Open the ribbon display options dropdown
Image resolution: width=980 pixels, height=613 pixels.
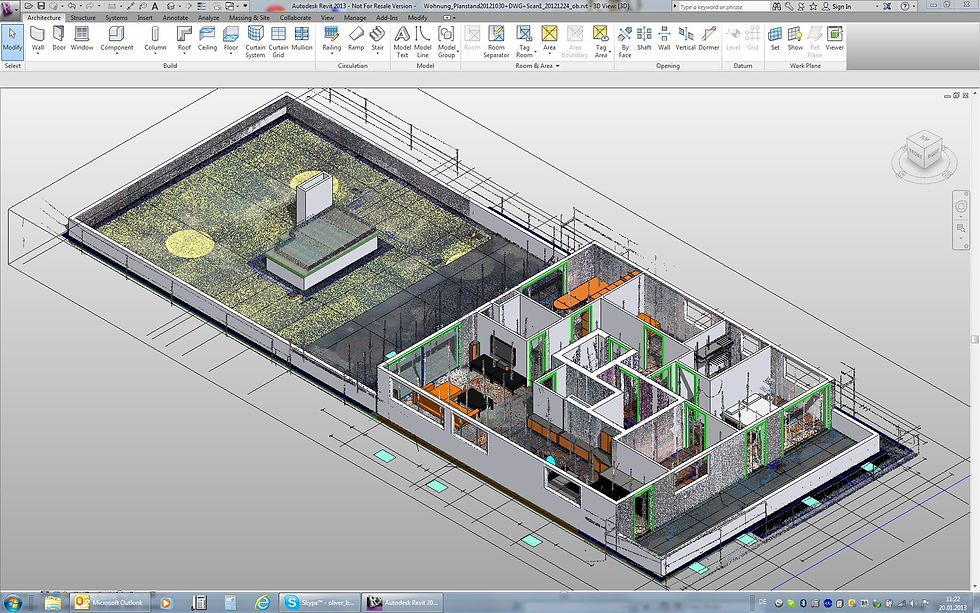[x=448, y=17]
